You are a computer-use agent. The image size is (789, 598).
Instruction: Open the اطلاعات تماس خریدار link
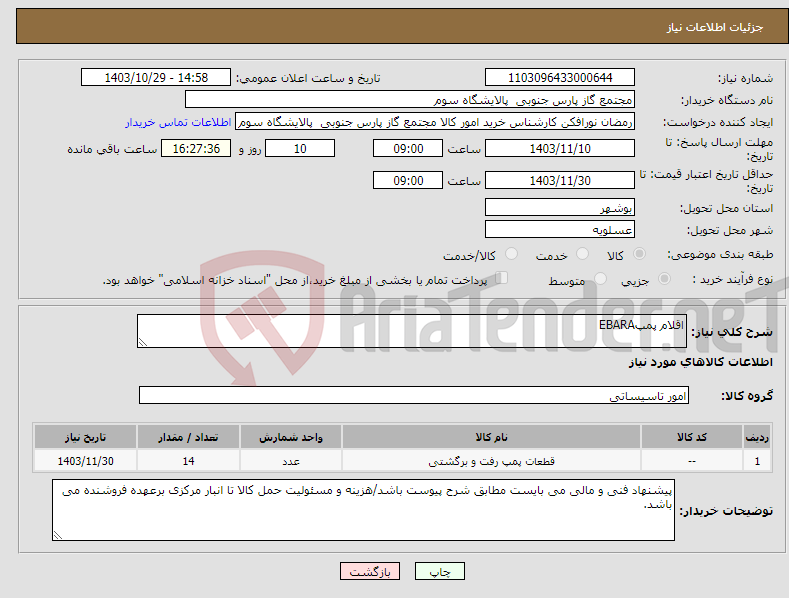178,122
